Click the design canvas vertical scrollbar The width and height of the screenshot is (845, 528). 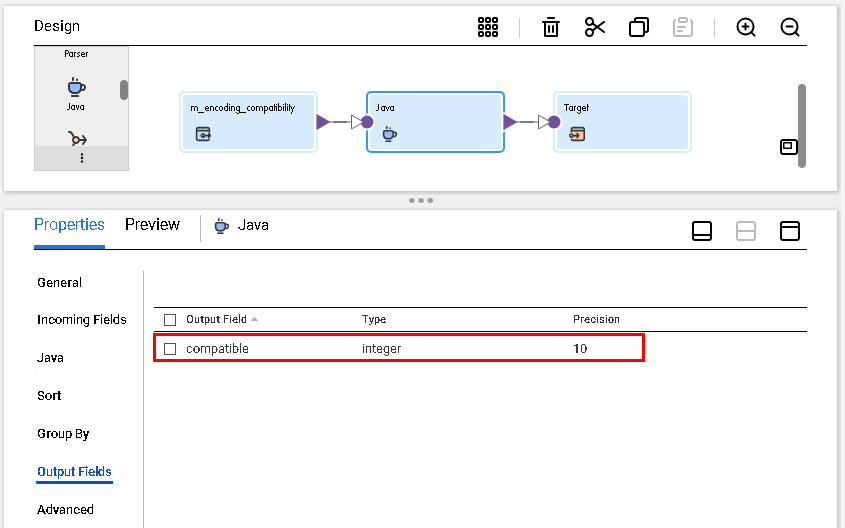801,126
